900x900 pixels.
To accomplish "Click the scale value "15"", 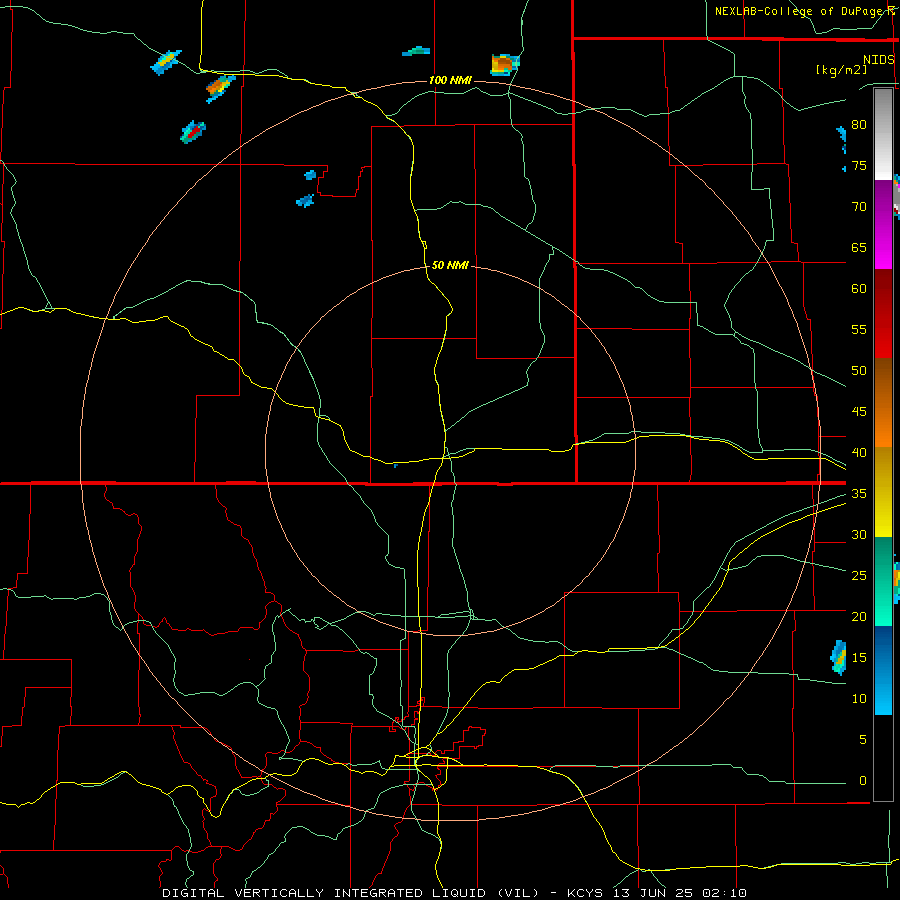I will pyautogui.click(x=859, y=657).
